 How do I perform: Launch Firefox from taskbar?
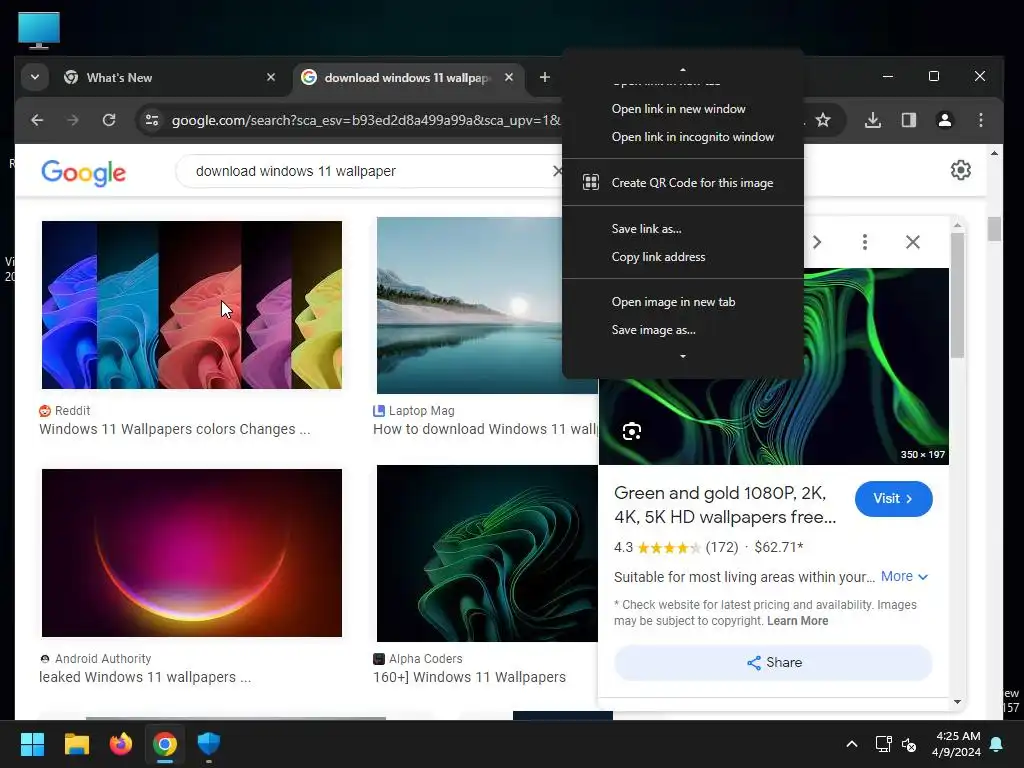pyautogui.click(x=121, y=744)
